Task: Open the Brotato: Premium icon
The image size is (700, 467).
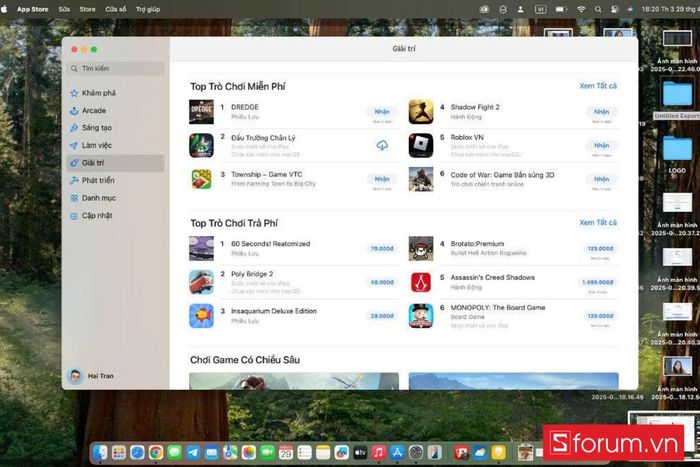Action: point(421,248)
